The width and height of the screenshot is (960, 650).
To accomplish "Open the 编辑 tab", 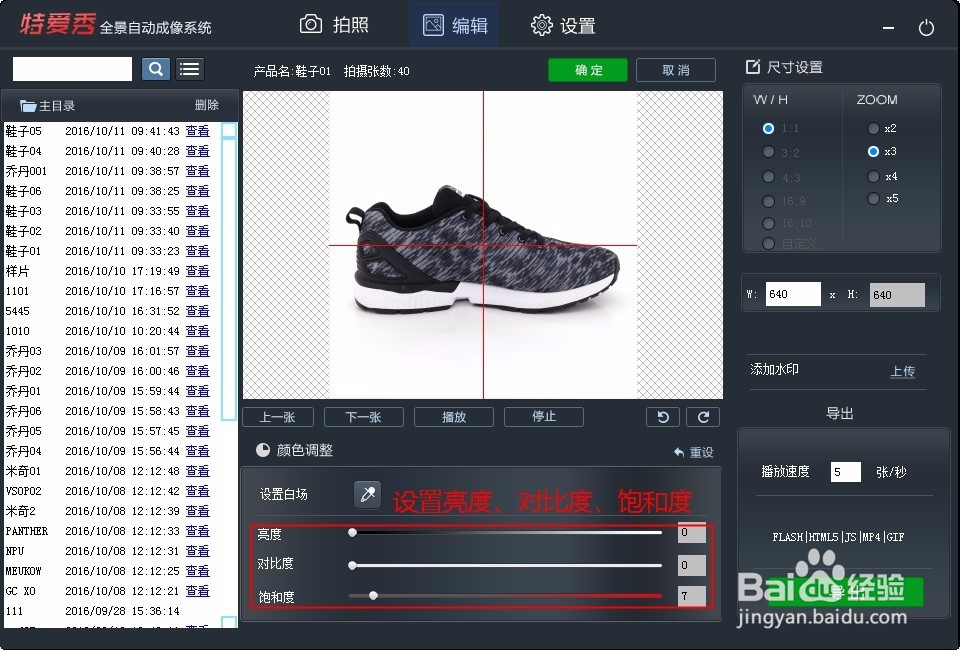I will (454, 25).
